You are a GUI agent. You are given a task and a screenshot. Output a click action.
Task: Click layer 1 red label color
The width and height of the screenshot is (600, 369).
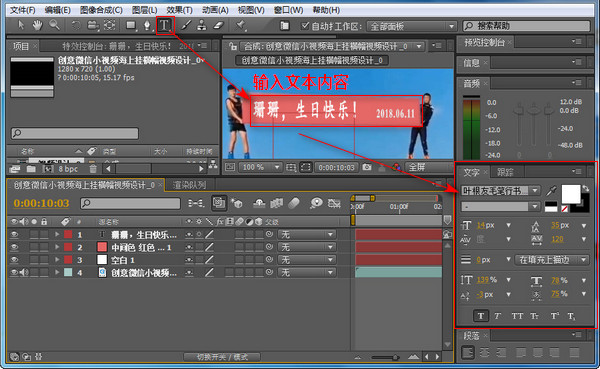click(68, 234)
